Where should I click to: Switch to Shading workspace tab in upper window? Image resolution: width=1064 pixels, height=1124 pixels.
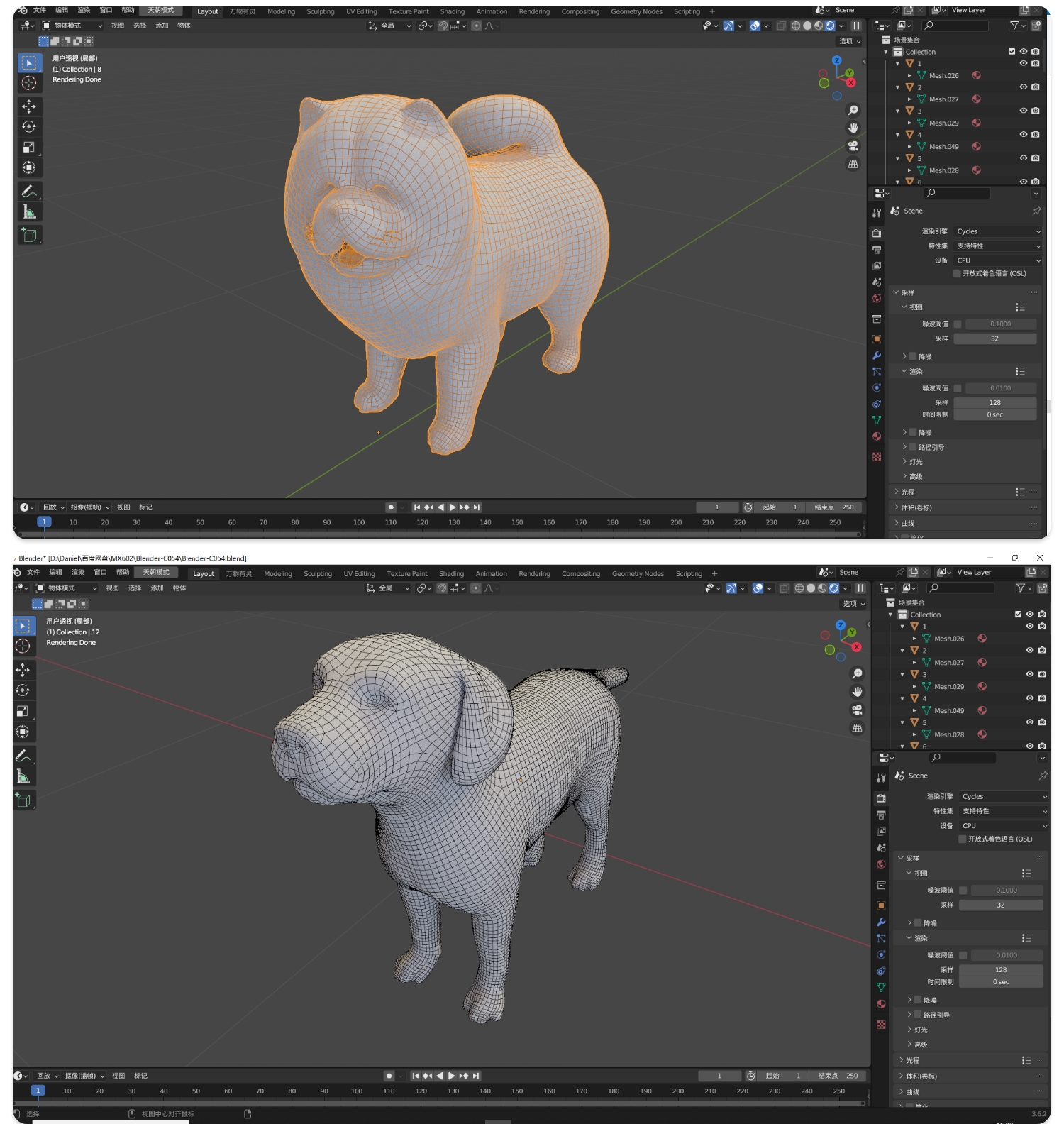[453, 11]
